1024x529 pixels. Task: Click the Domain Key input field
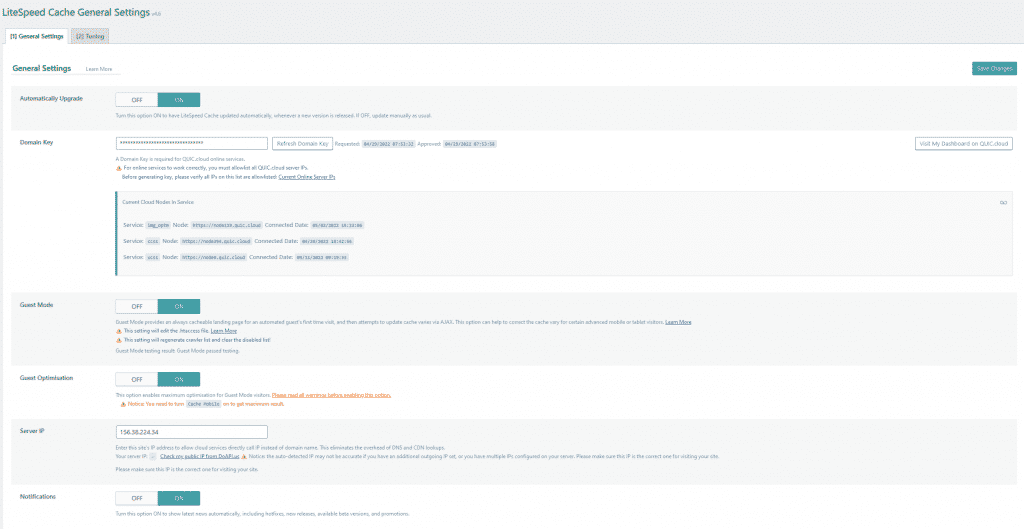point(191,144)
